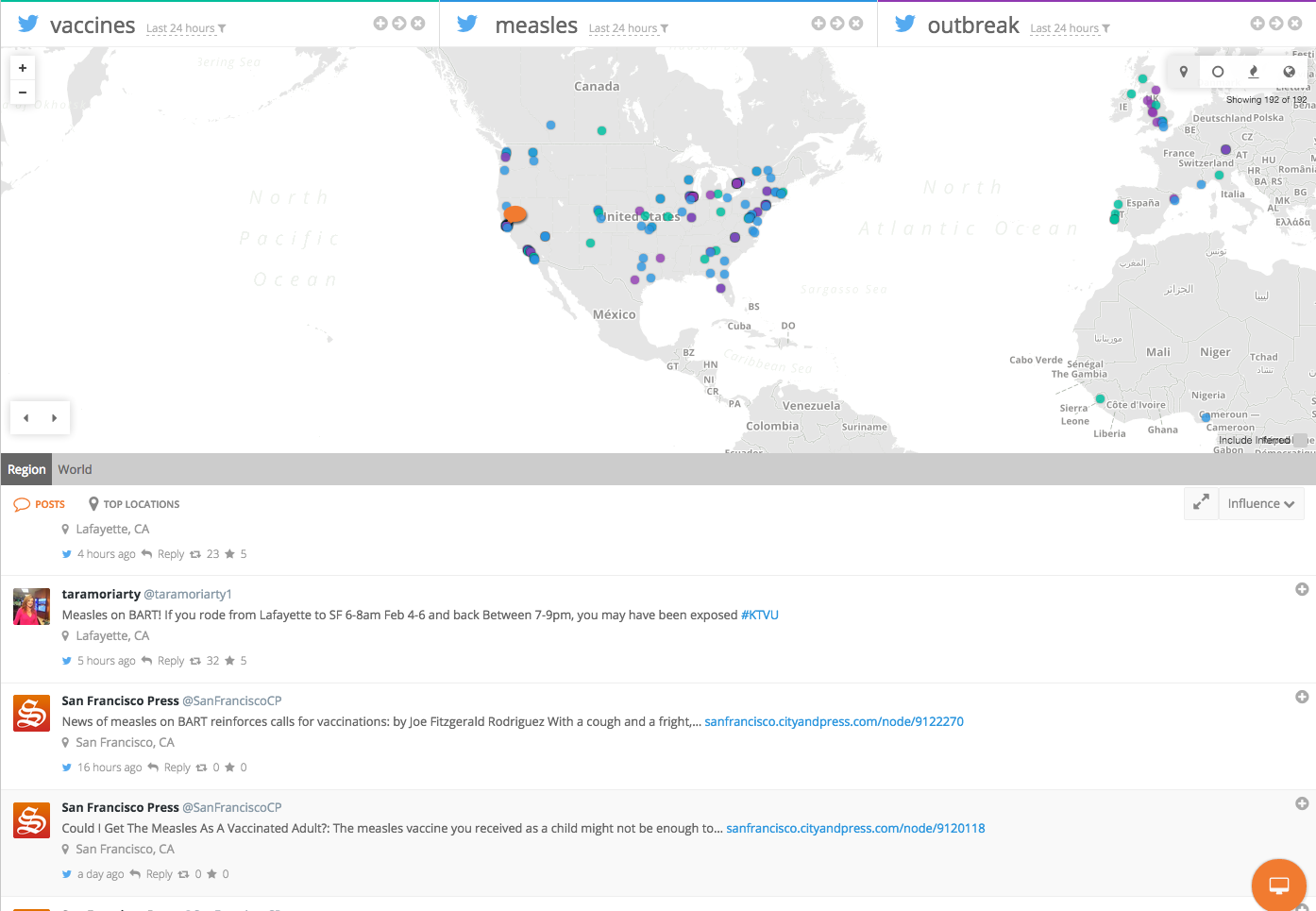
Task: Click the arrow icon in measles header
Action: [x=837, y=24]
